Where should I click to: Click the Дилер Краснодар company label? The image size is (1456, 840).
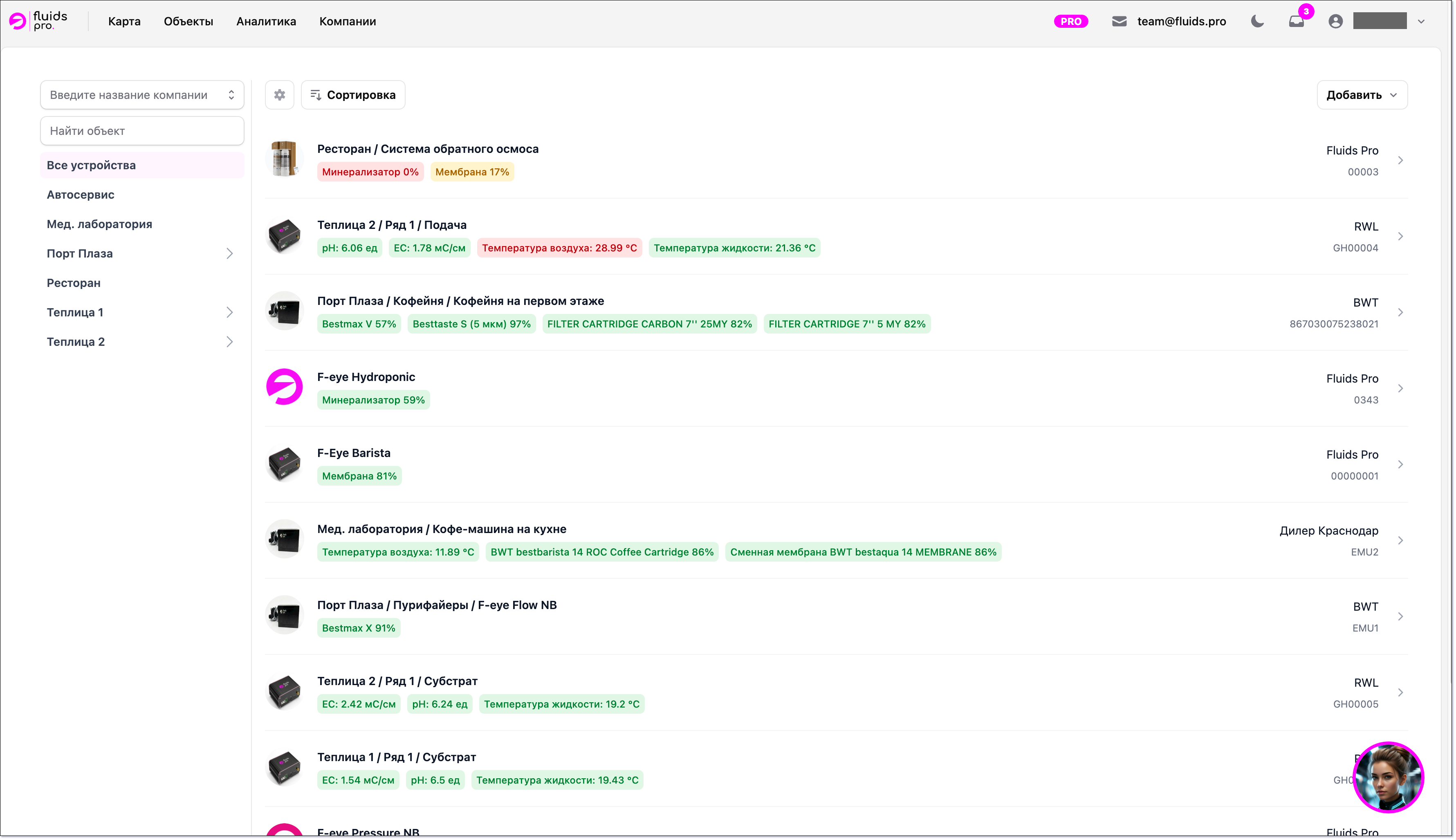[x=1328, y=531]
